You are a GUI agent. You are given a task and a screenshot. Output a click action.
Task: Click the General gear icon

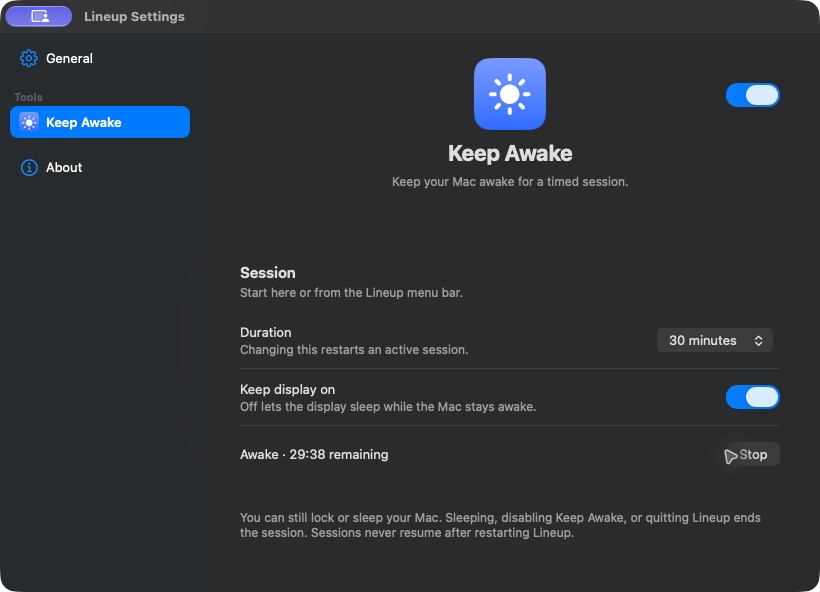coord(29,58)
